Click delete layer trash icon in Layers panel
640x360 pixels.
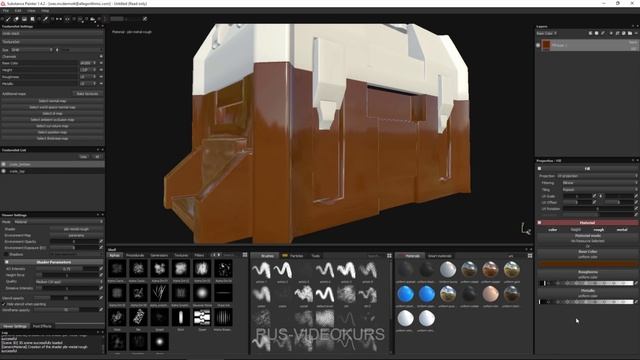coord(636,33)
